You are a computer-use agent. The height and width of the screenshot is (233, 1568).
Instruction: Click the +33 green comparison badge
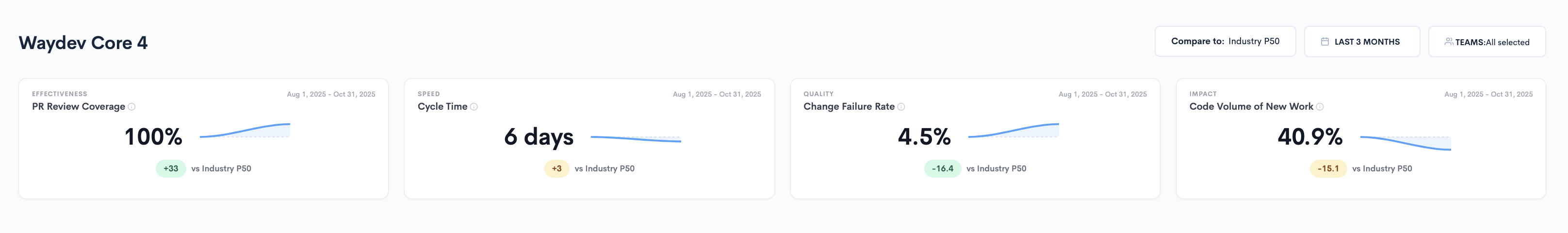tap(171, 168)
